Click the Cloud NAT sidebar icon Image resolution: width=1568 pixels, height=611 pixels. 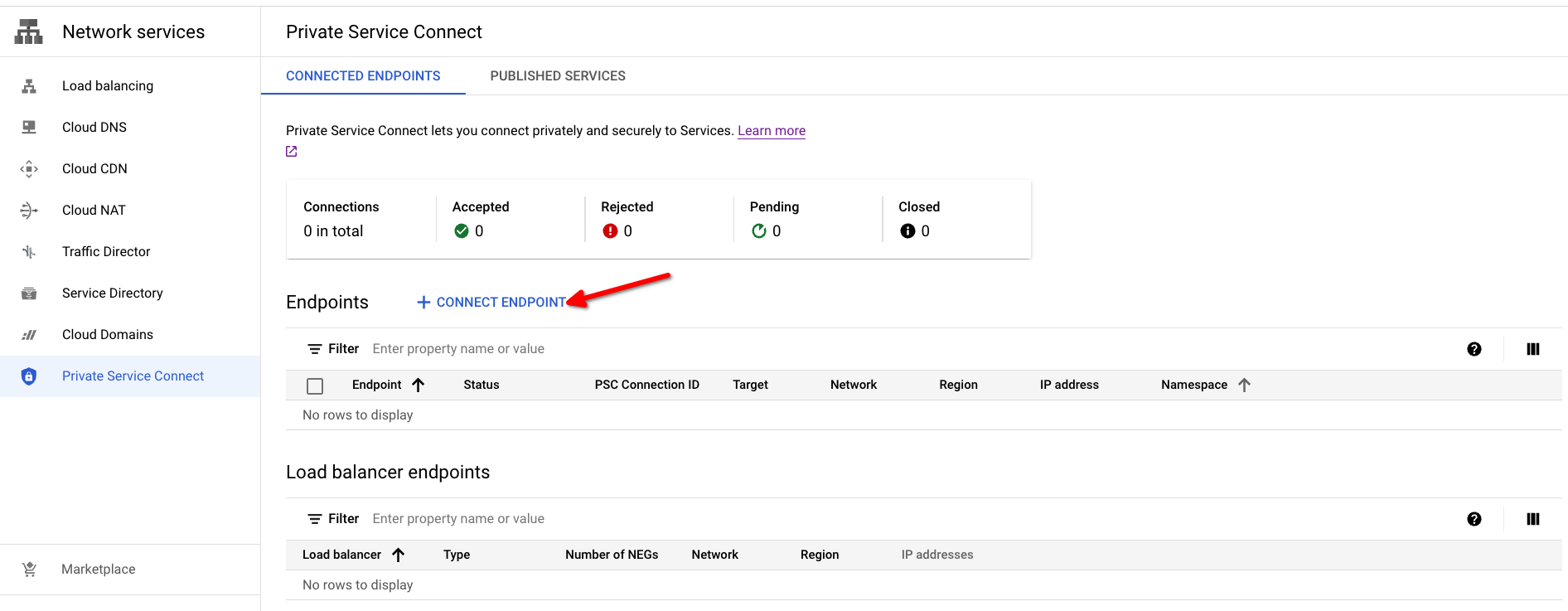coord(29,211)
